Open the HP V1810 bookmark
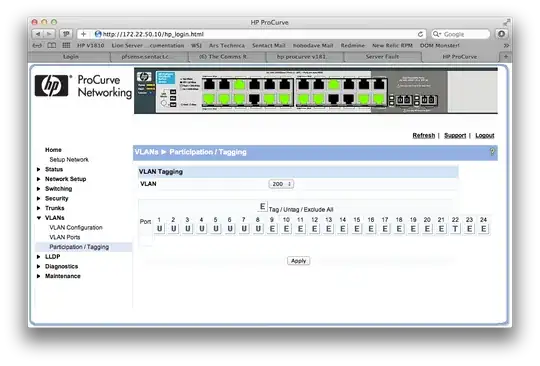Image resolution: width=540 pixels, height=366 pixels. coord(90,45)
